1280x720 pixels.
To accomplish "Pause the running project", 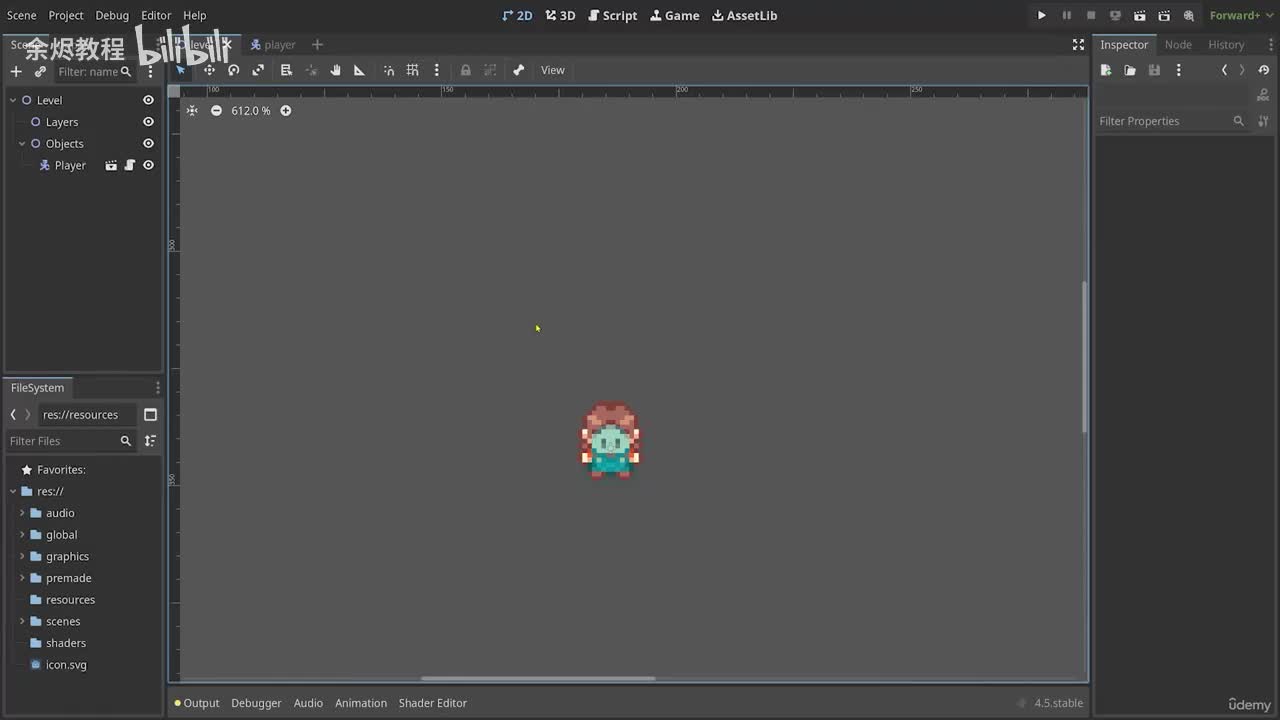I will (x=1066, y=15).
